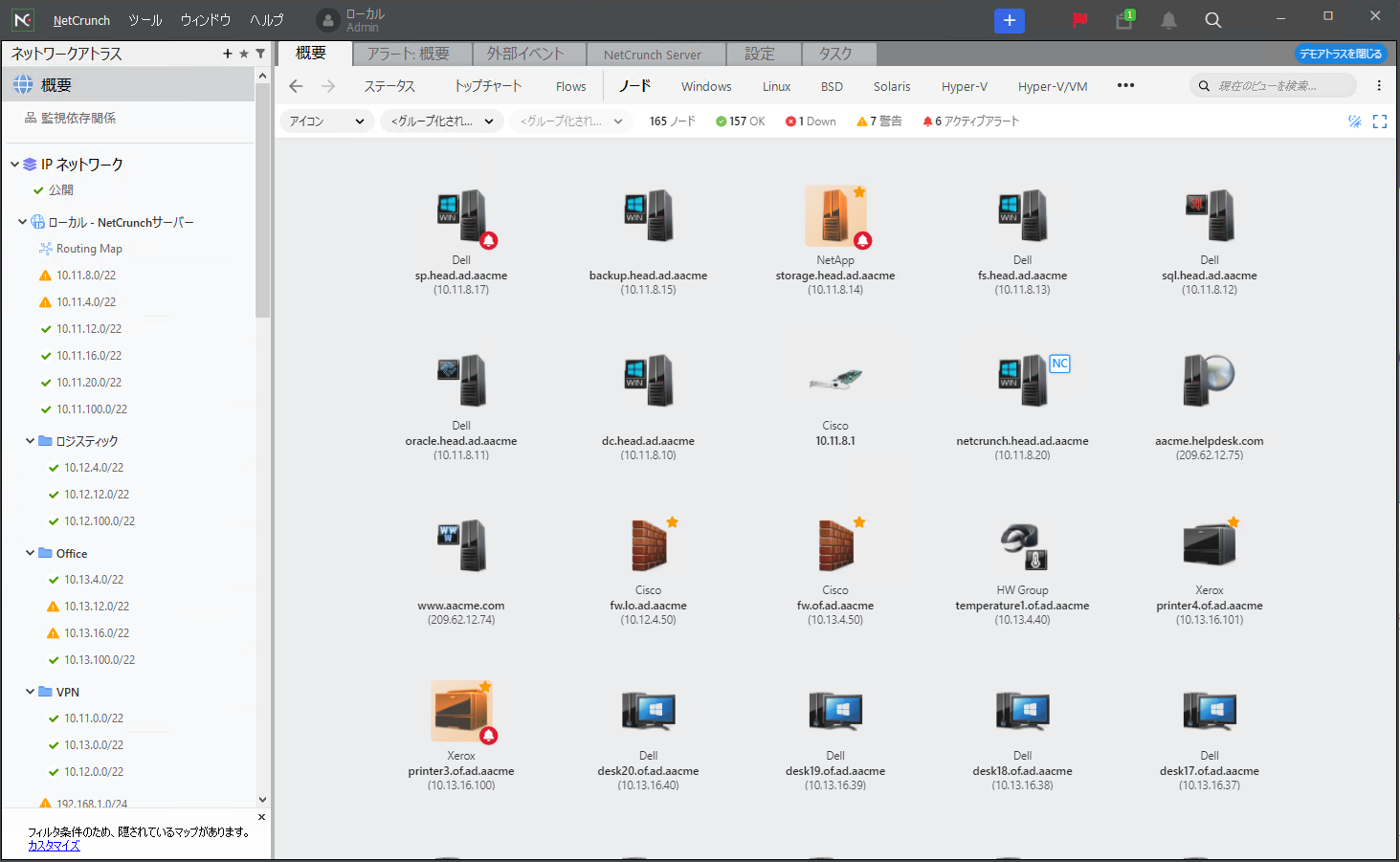
Task: Open Cisco fw.lo.ad.aacme firewall icon
Action: pyautogui.click(x=651, y=545)
